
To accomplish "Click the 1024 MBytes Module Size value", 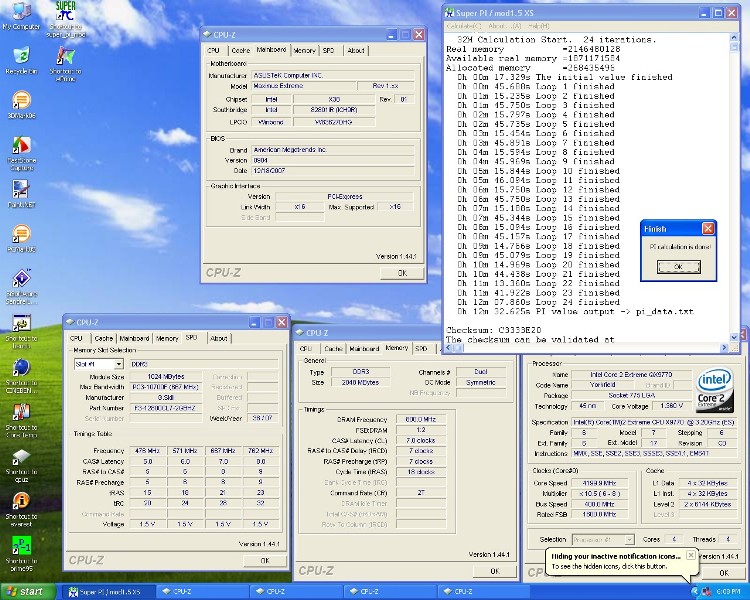I will [x=165, y=377].
